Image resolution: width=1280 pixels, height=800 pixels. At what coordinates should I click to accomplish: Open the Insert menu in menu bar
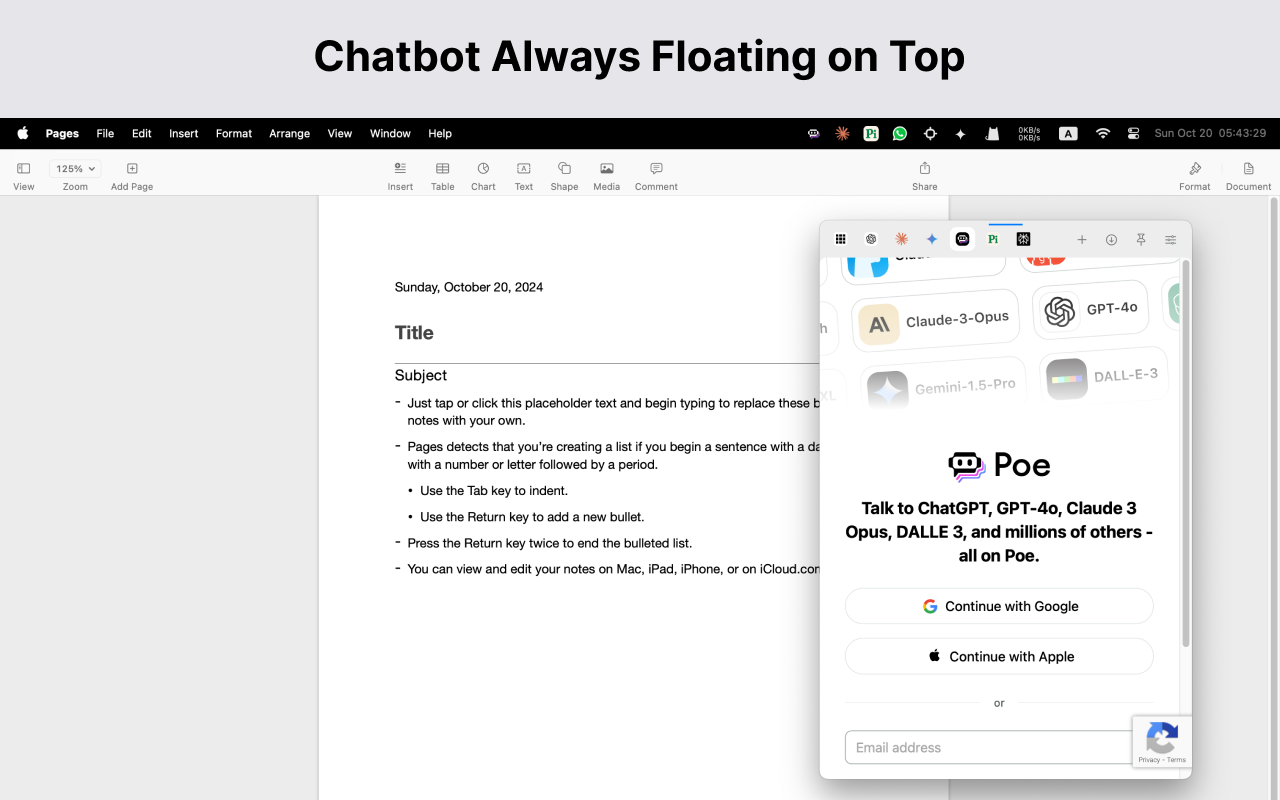[184, 133]
